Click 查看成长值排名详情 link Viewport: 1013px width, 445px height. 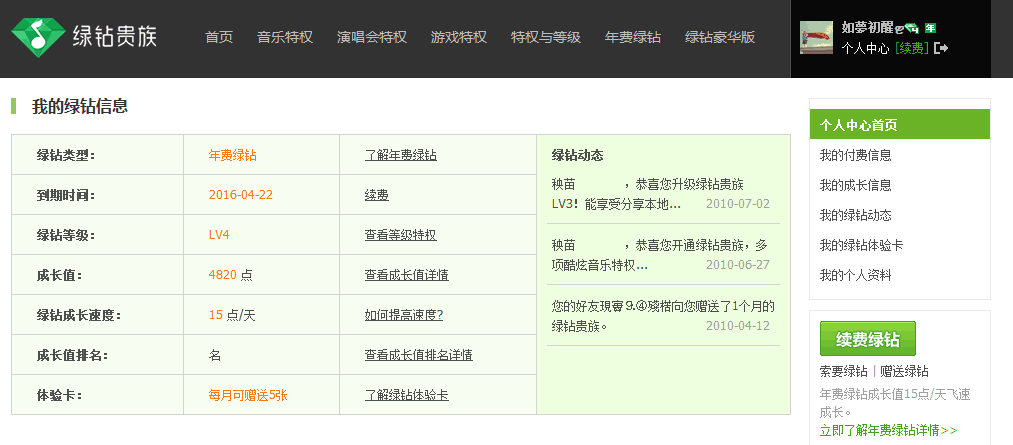(x=419, y=355)
